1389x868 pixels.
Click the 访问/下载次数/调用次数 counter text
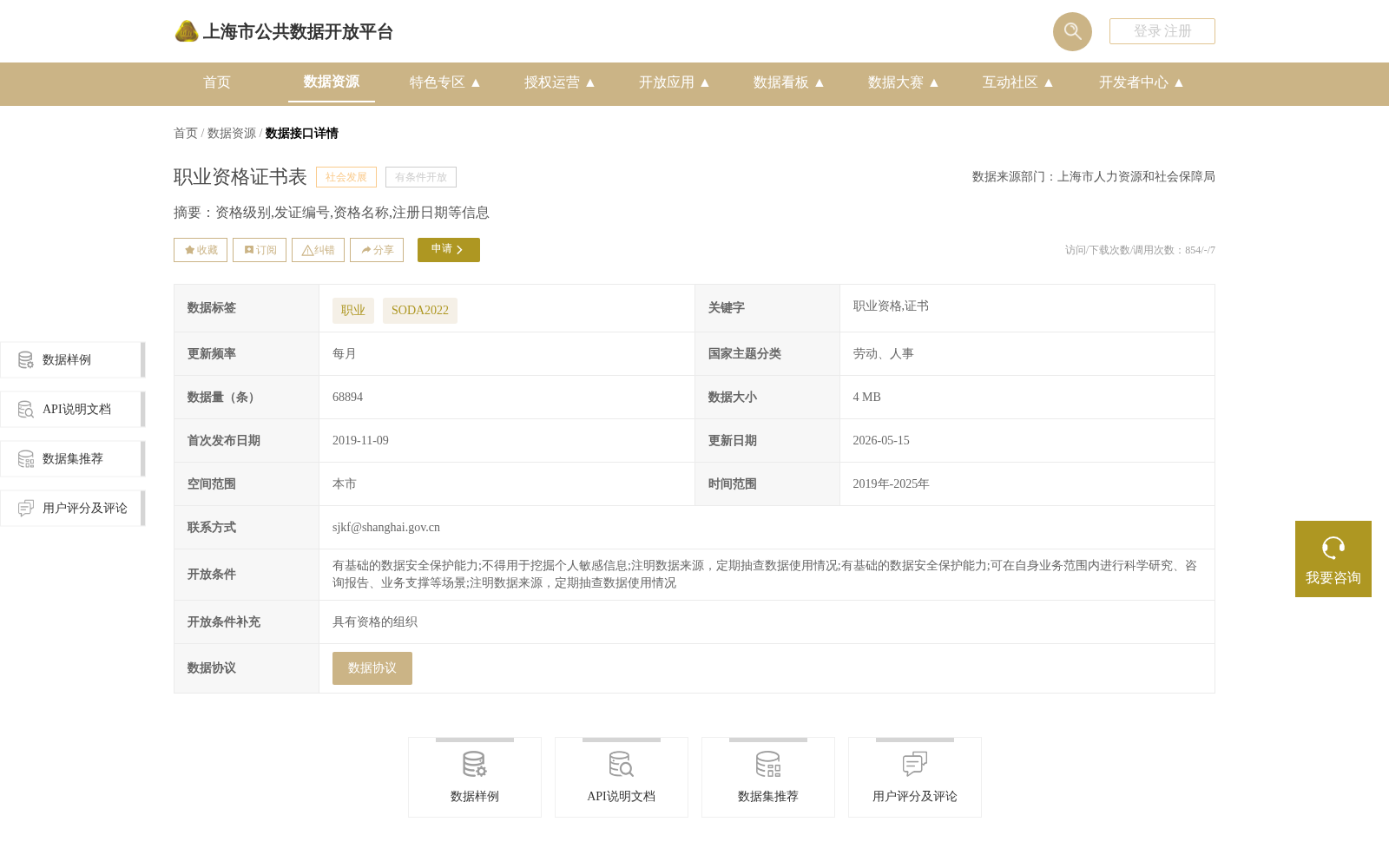pyautogui.click(x=1140, y=250)
